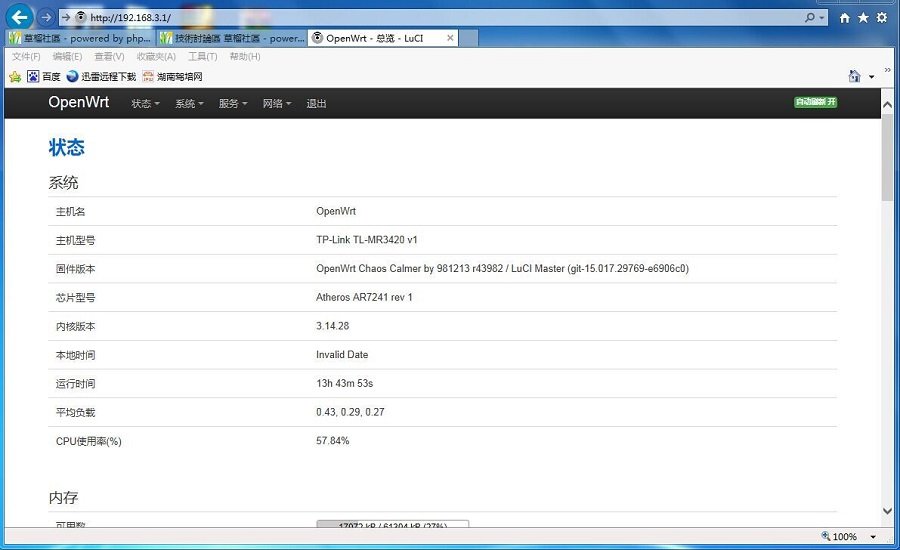The image size is (900, 550).
Task: Click kernel version value 3.14.28
Action: (x=332, y=326)
